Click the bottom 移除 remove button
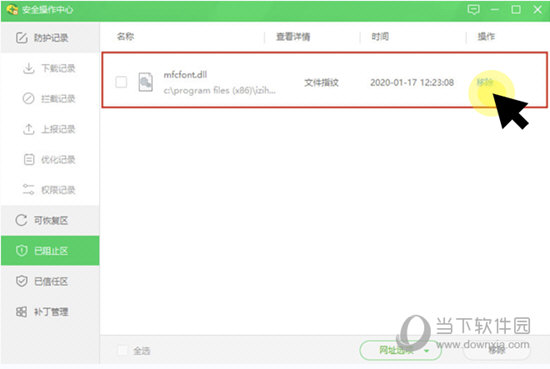Image resolution: width=550 pixels, height=369 pixels. (496, 350)
